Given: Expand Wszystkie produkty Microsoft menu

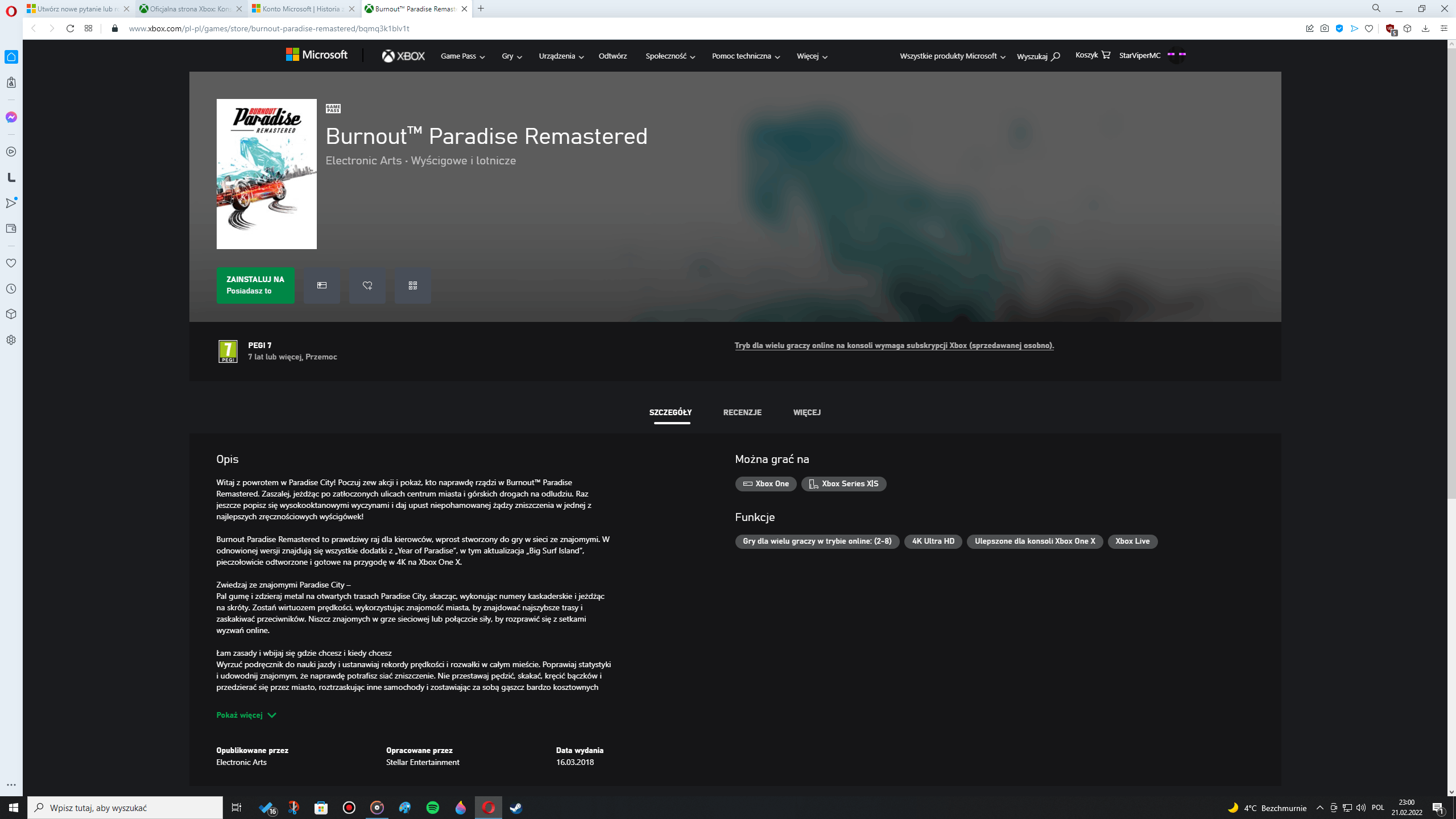Looking at the screenshot, I should (x=952, y=56).
